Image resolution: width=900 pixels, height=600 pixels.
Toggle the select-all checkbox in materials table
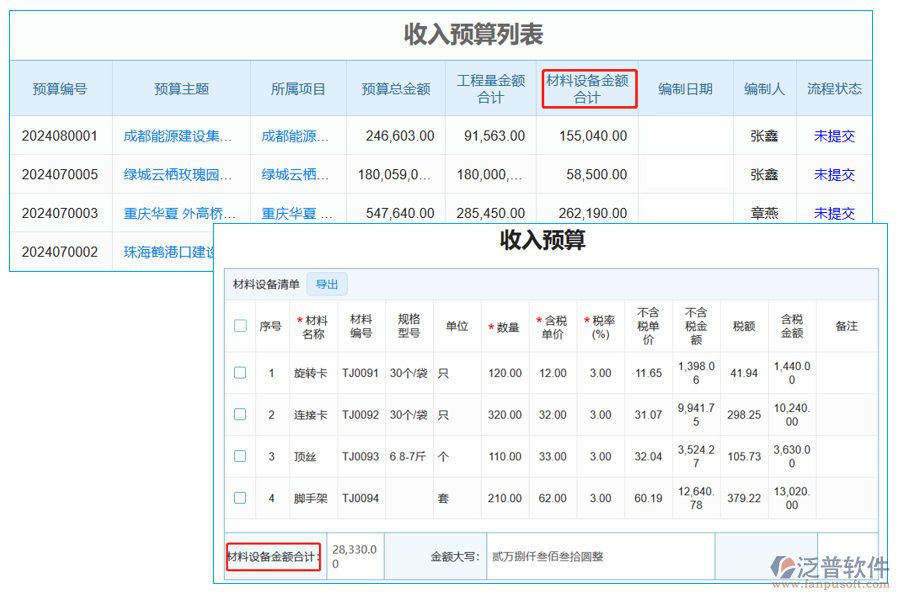click(x=240, y=325)
